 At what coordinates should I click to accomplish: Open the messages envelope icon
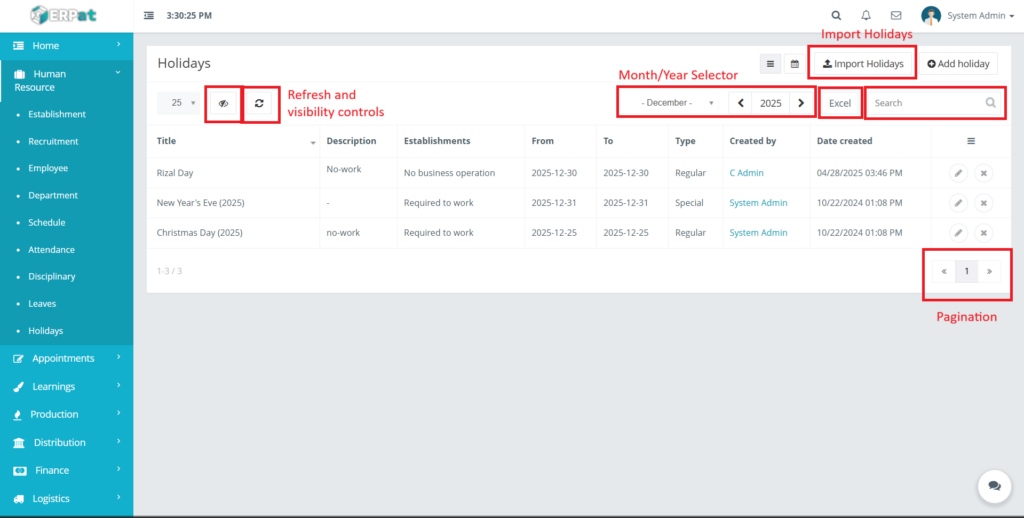tap(896, 16)
